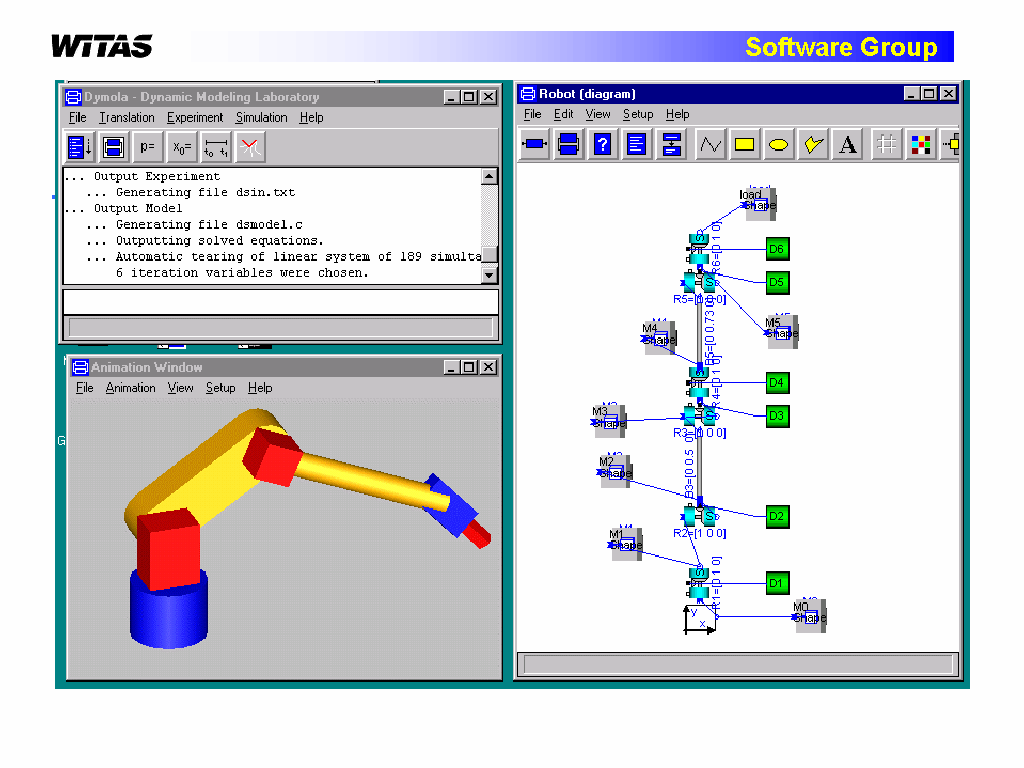This screenshot has height=768, width=1024.
Task: Click the Dymola command input field
Action: (280, 302)
